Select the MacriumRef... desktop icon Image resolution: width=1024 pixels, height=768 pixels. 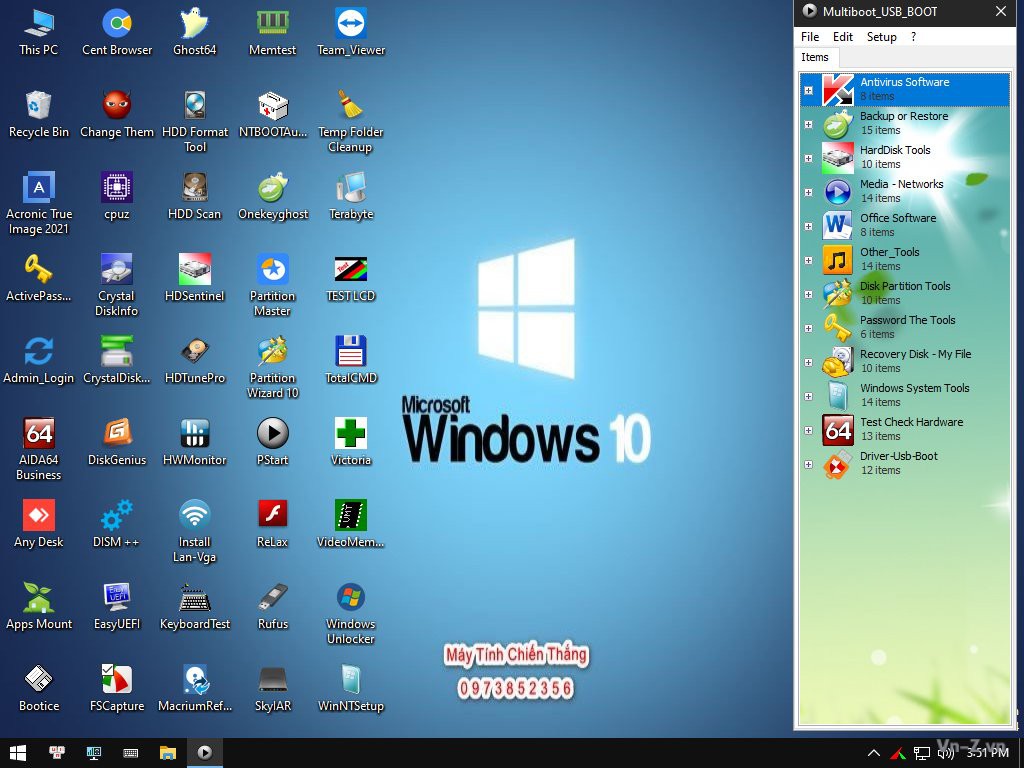coord(195,687)
